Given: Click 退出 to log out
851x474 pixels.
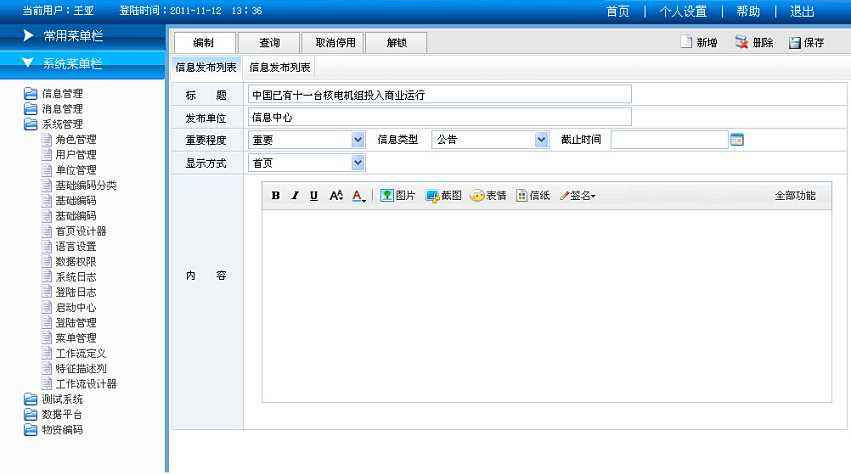Looking at the screenshot, I should tap(802, 11).
